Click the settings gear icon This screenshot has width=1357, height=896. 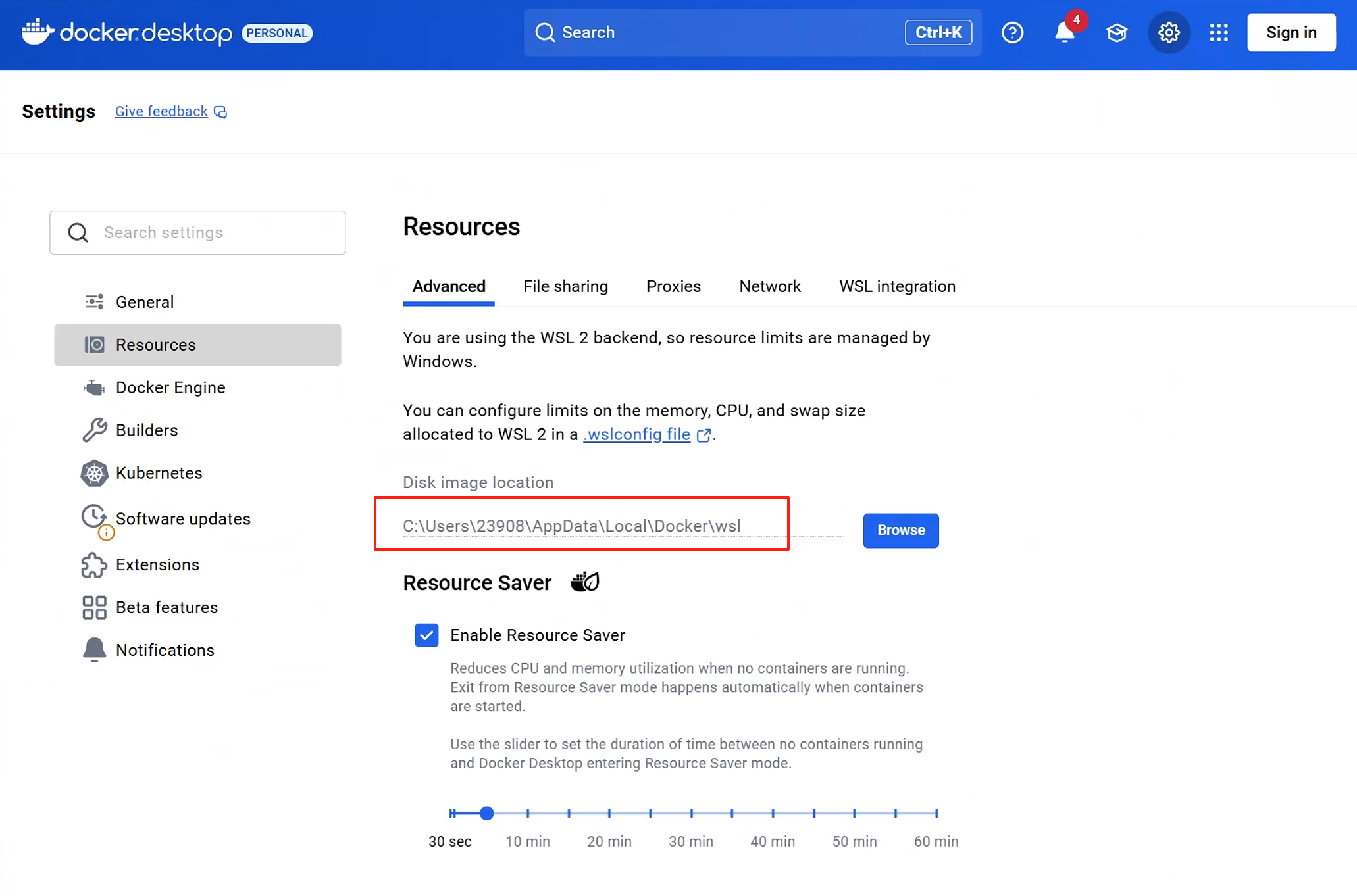1169,32
